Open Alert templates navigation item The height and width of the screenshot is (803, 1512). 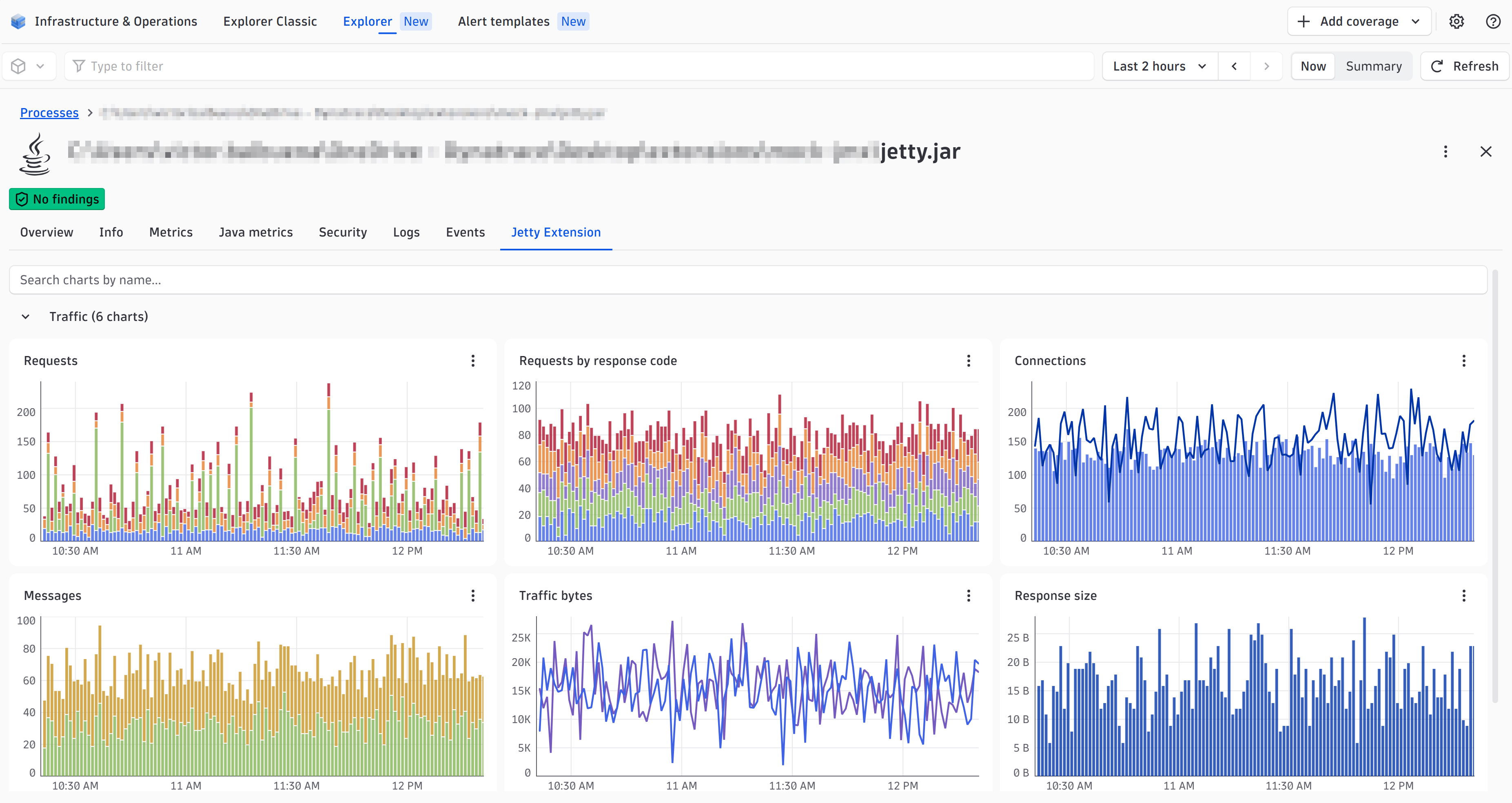click(x=523, y=22)
